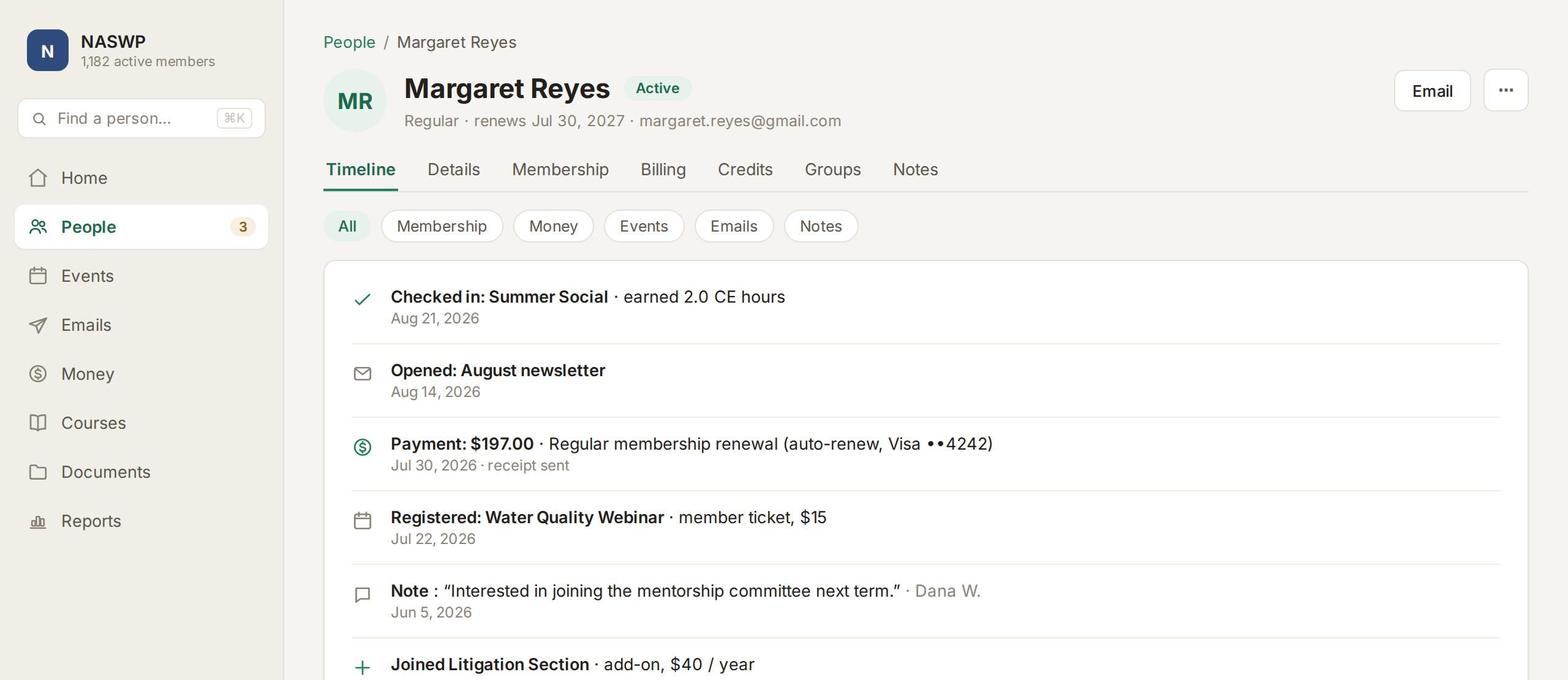Click the MR avatar circle
This screenshot has width=1568, height=680.
355,100
